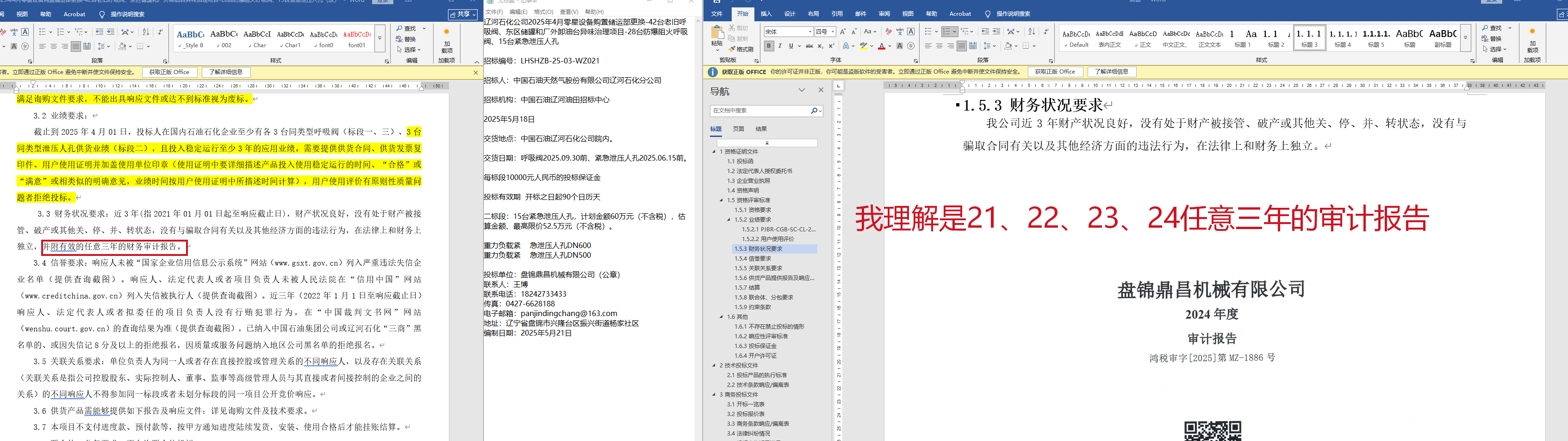Apply 副标题 style in right Word
This screenshot has height=441, width=1568.
coord(1443,39)
